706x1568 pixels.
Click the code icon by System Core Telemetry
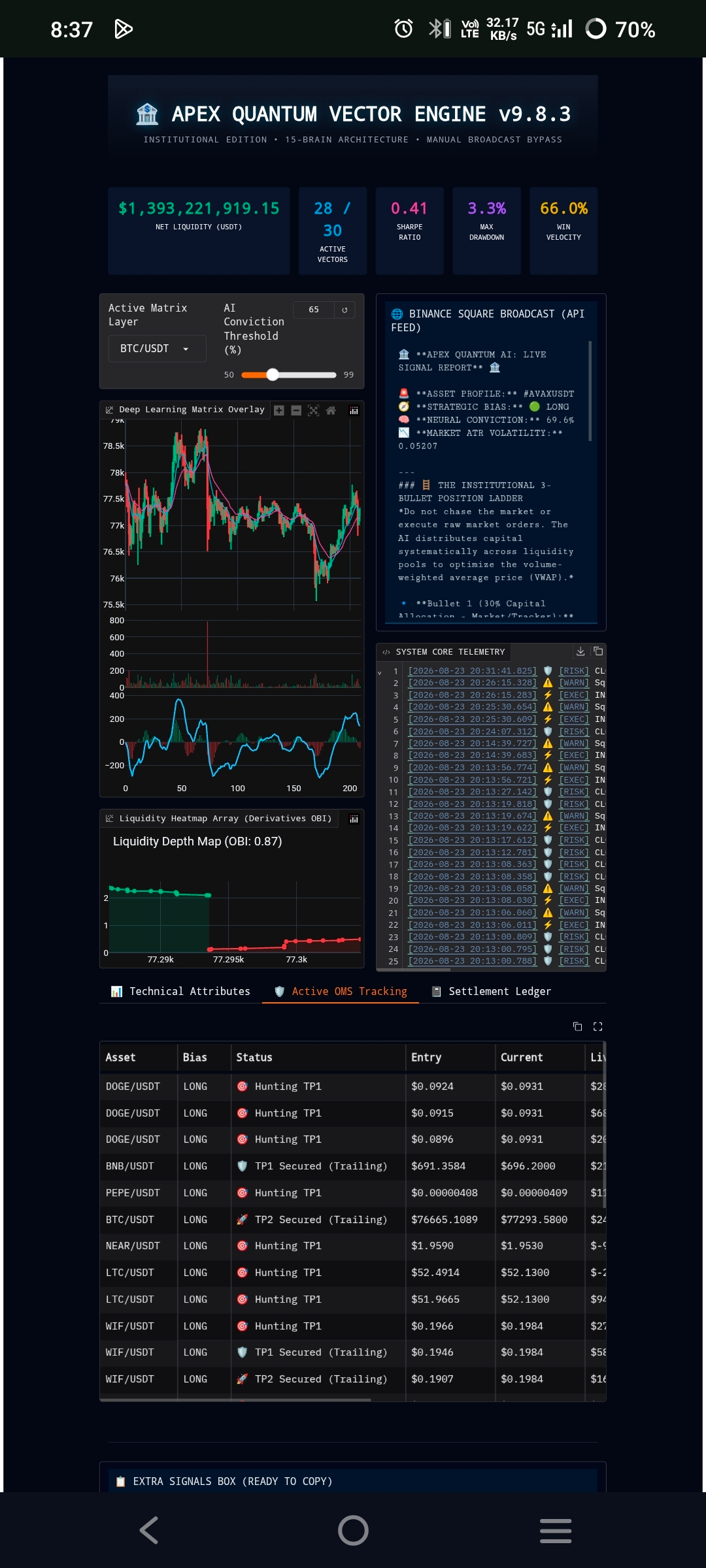[386, 652]
